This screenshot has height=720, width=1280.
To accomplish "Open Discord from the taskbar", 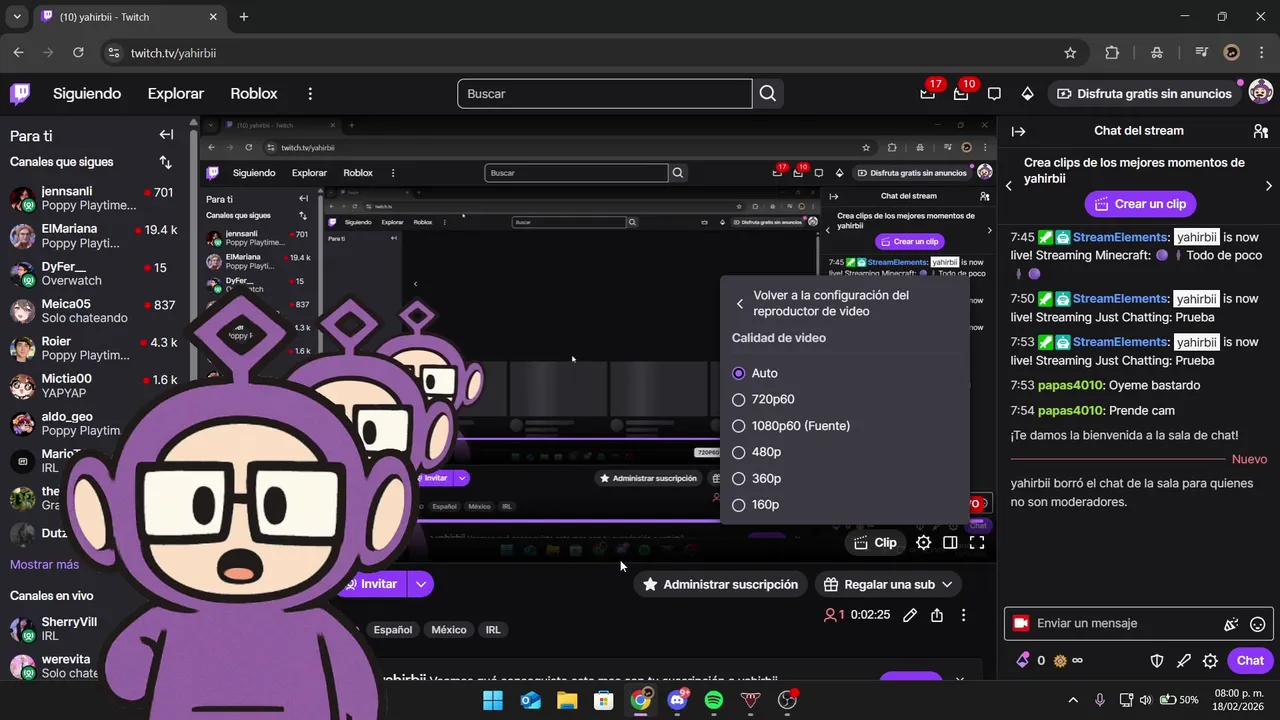I will click(677, 700).
